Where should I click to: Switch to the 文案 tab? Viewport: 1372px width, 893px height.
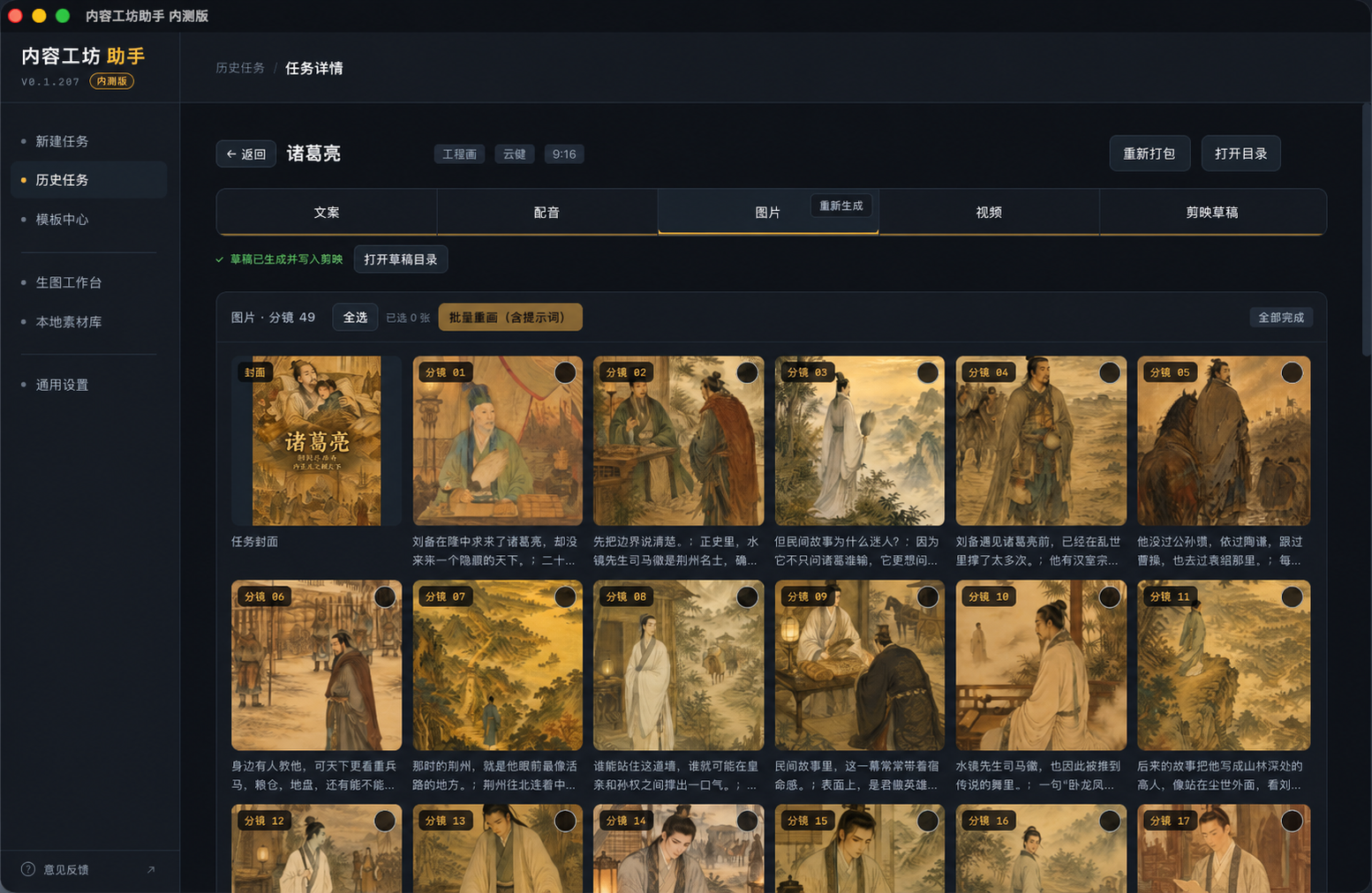tap(327, 212)
